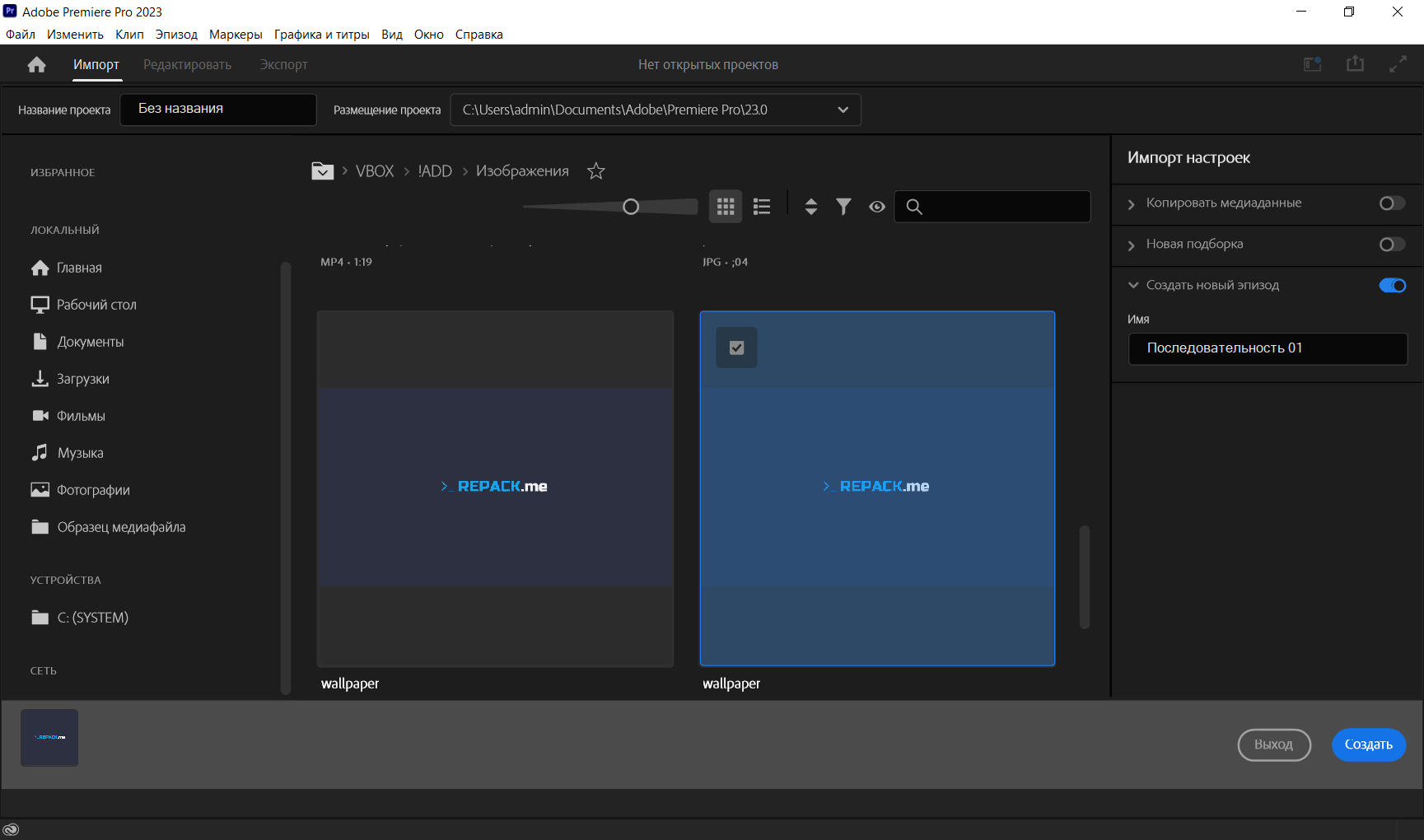The width and height of the screenshot is (1424, 840).
Task: Click the sidebar vertical scrollbar
Action: [286, 478]
